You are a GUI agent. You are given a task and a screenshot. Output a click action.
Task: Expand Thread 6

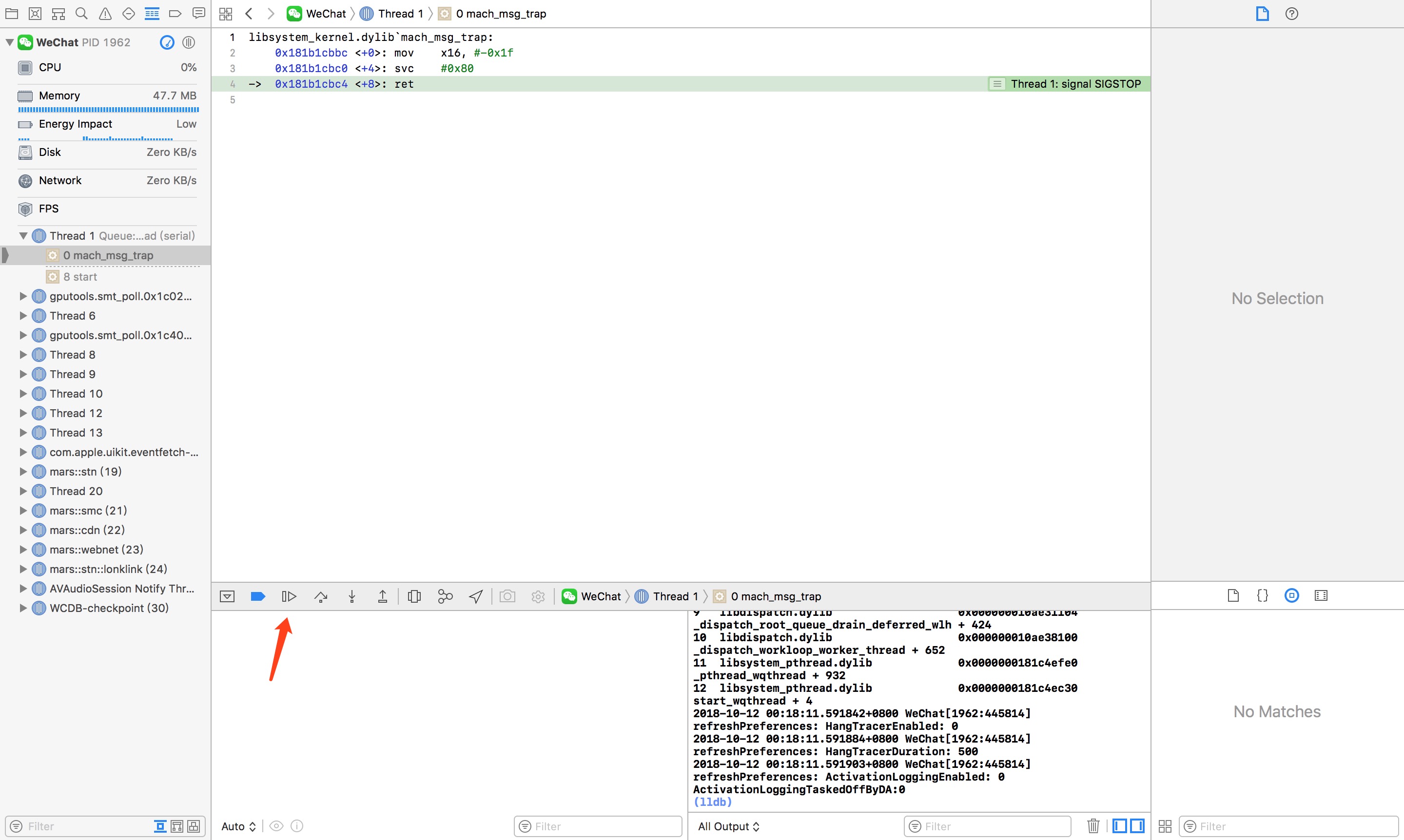click(x=23, y=316)
